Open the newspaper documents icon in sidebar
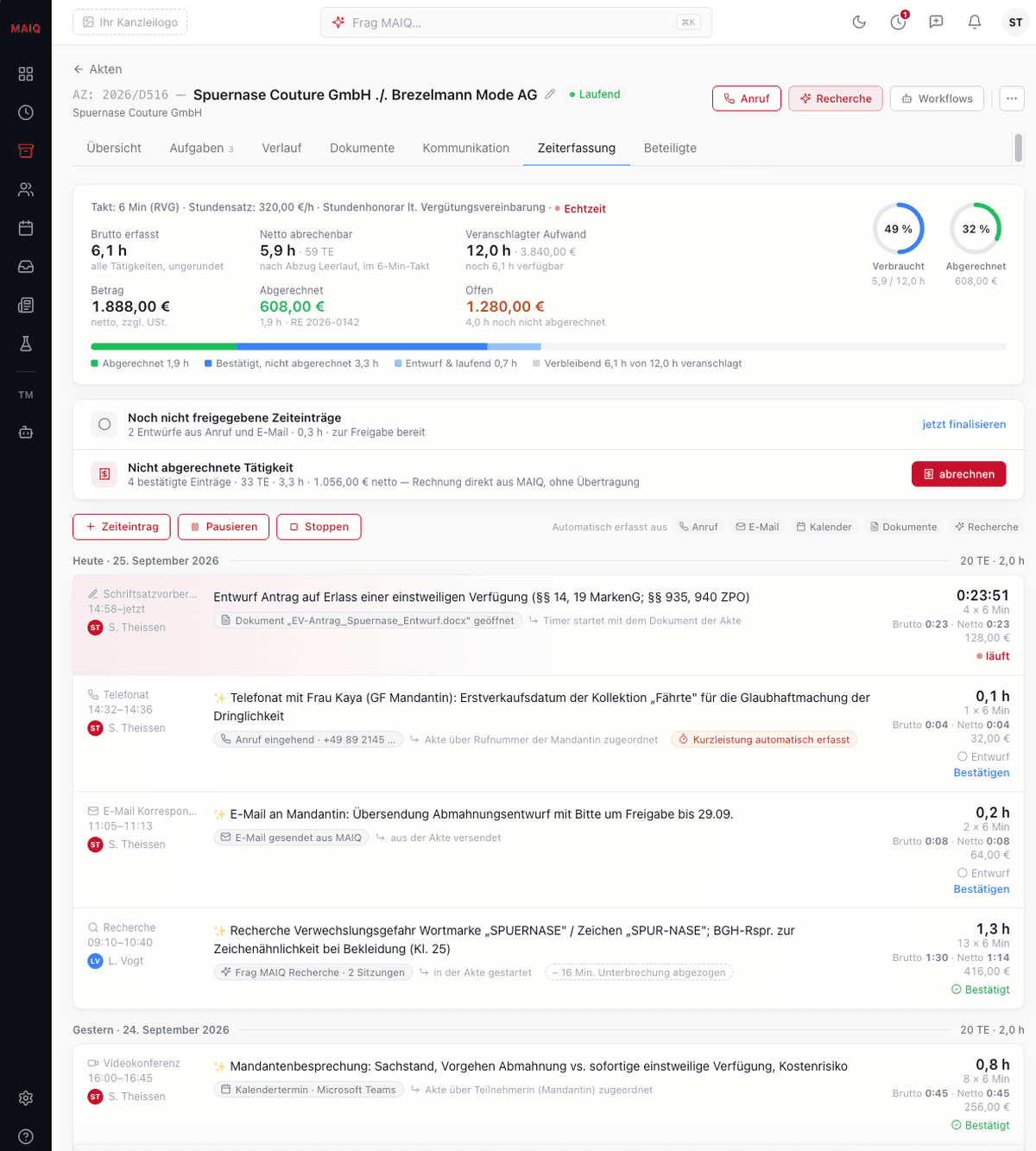This screenshot has width=1036, height=1151. pos(26,305)
